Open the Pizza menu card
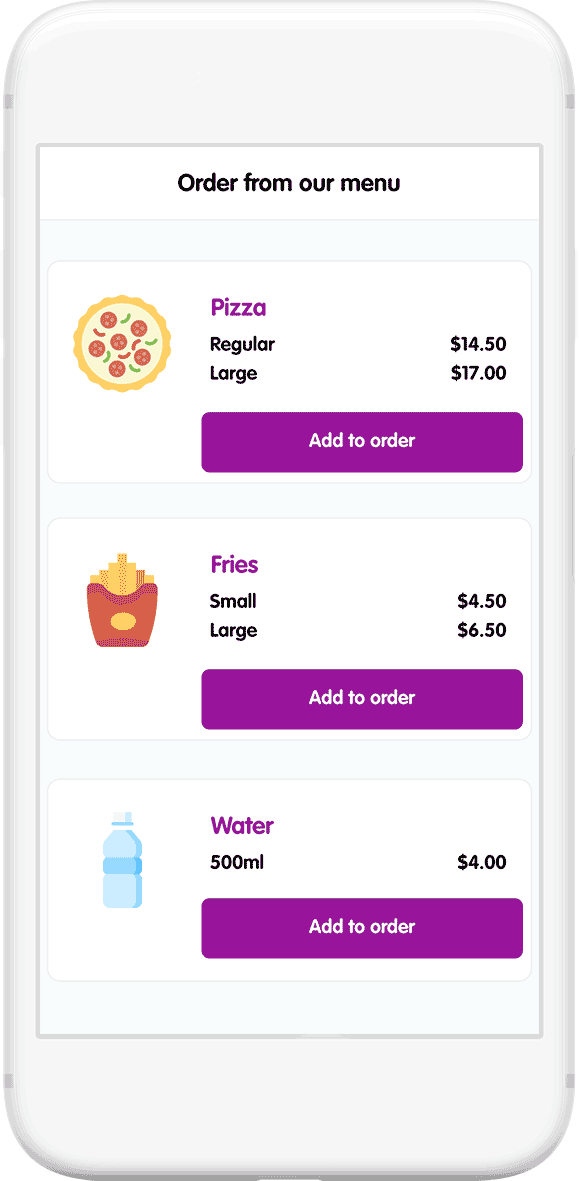Viewport: 579px width, 1181px height. coord(289,370)
